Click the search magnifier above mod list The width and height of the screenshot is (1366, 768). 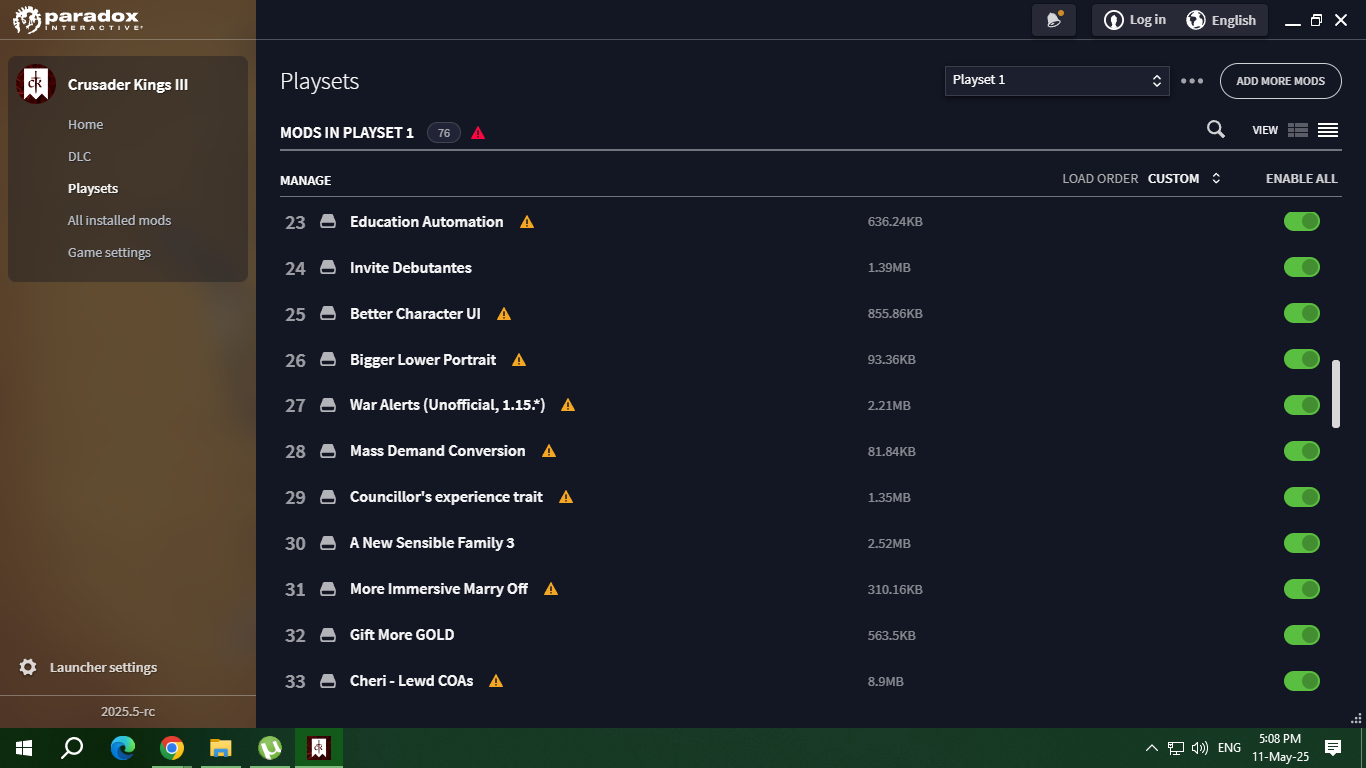click(x=1216, y=129)
